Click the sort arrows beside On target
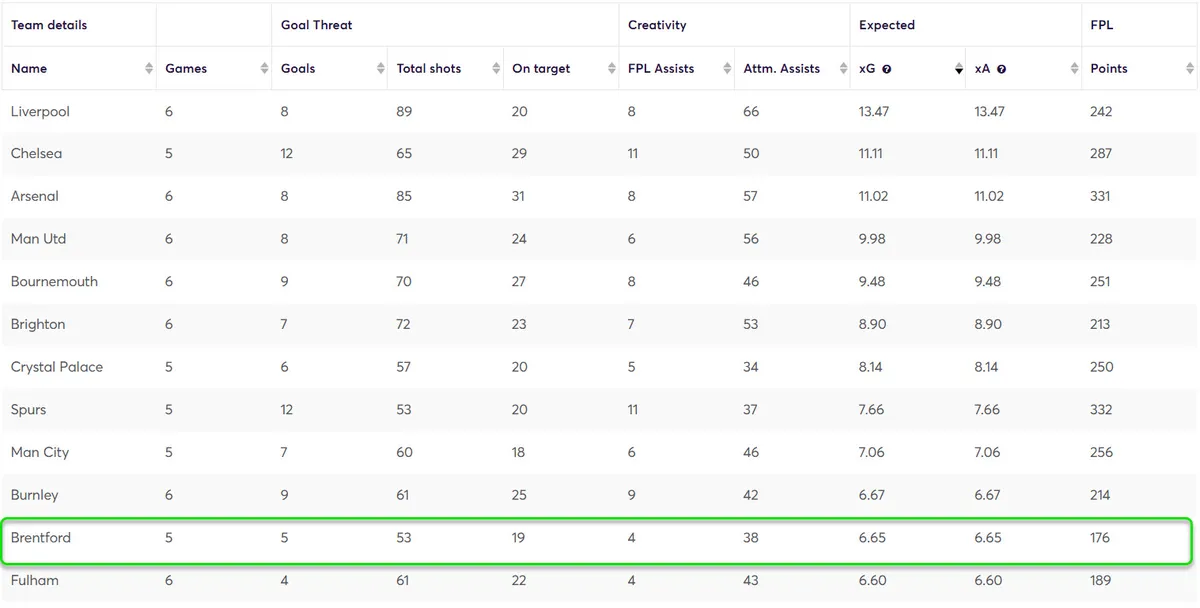 (x=611, y=68)
